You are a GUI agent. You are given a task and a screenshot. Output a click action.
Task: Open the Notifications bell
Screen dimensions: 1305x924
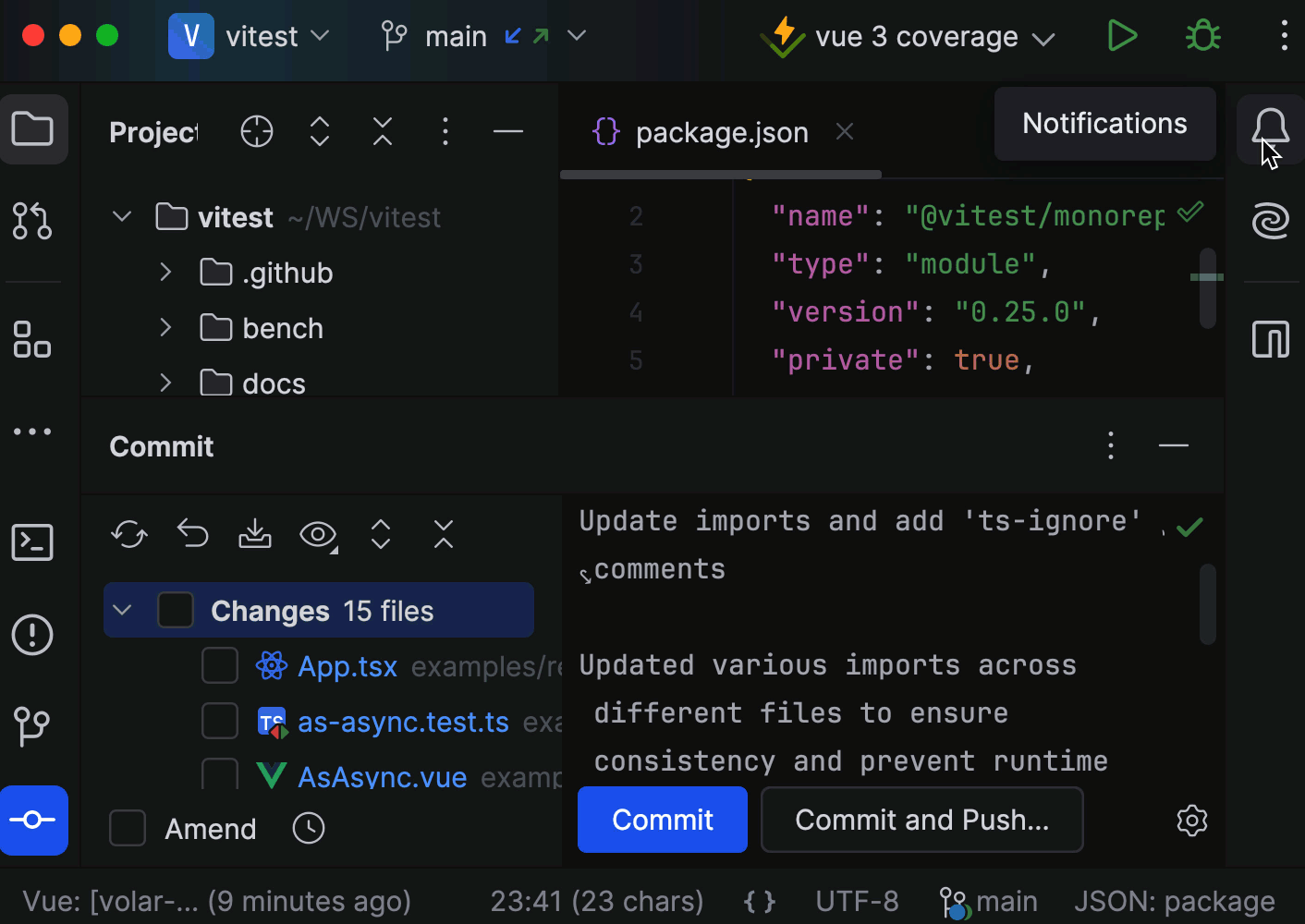pyautogui.click(x=1270, y=128)
